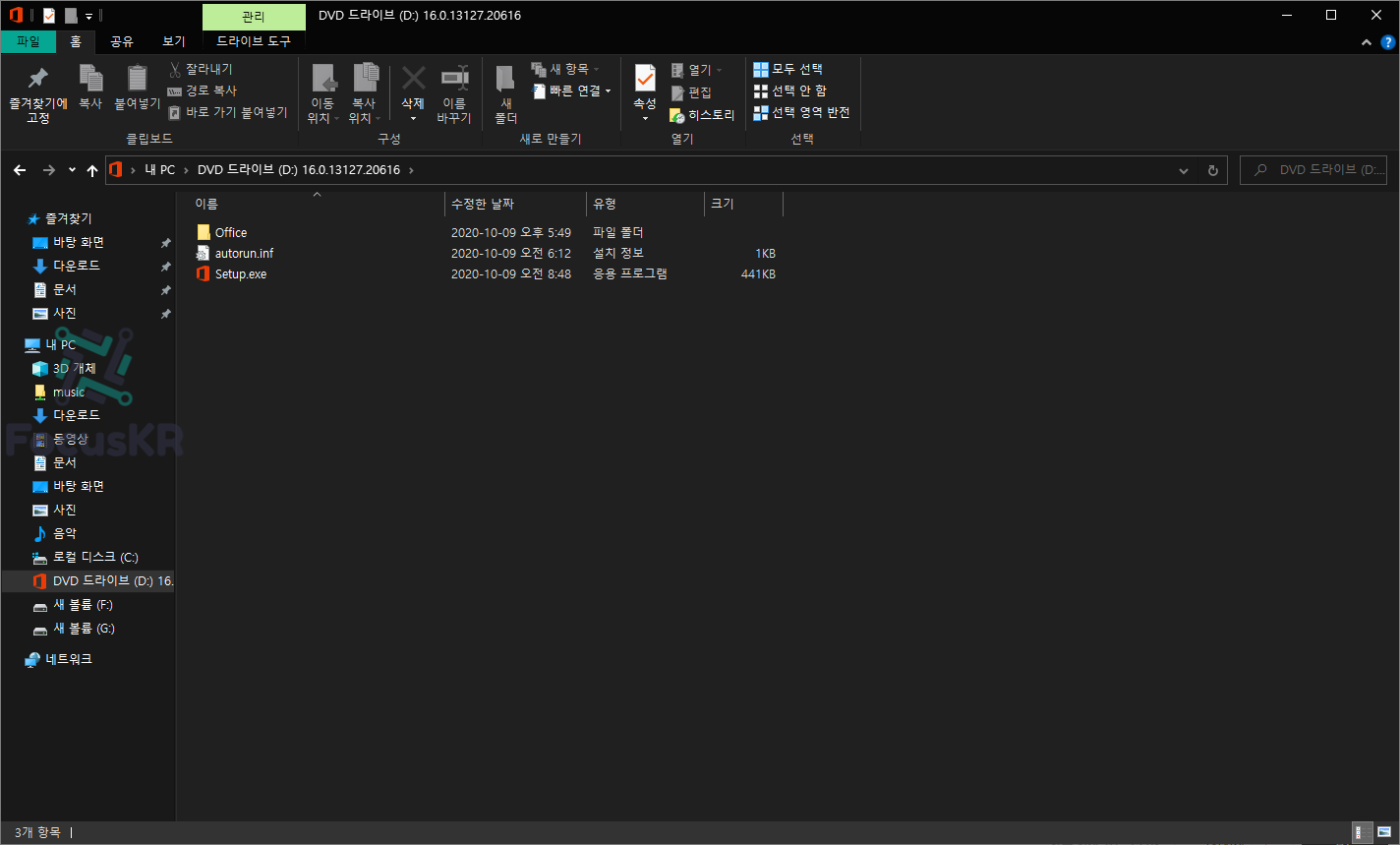Image resolution: width=1400 pixels, height=845 pixels.
Task: Open Help question mark icon
Action: pyautogui.click(x=1387, y=42)
